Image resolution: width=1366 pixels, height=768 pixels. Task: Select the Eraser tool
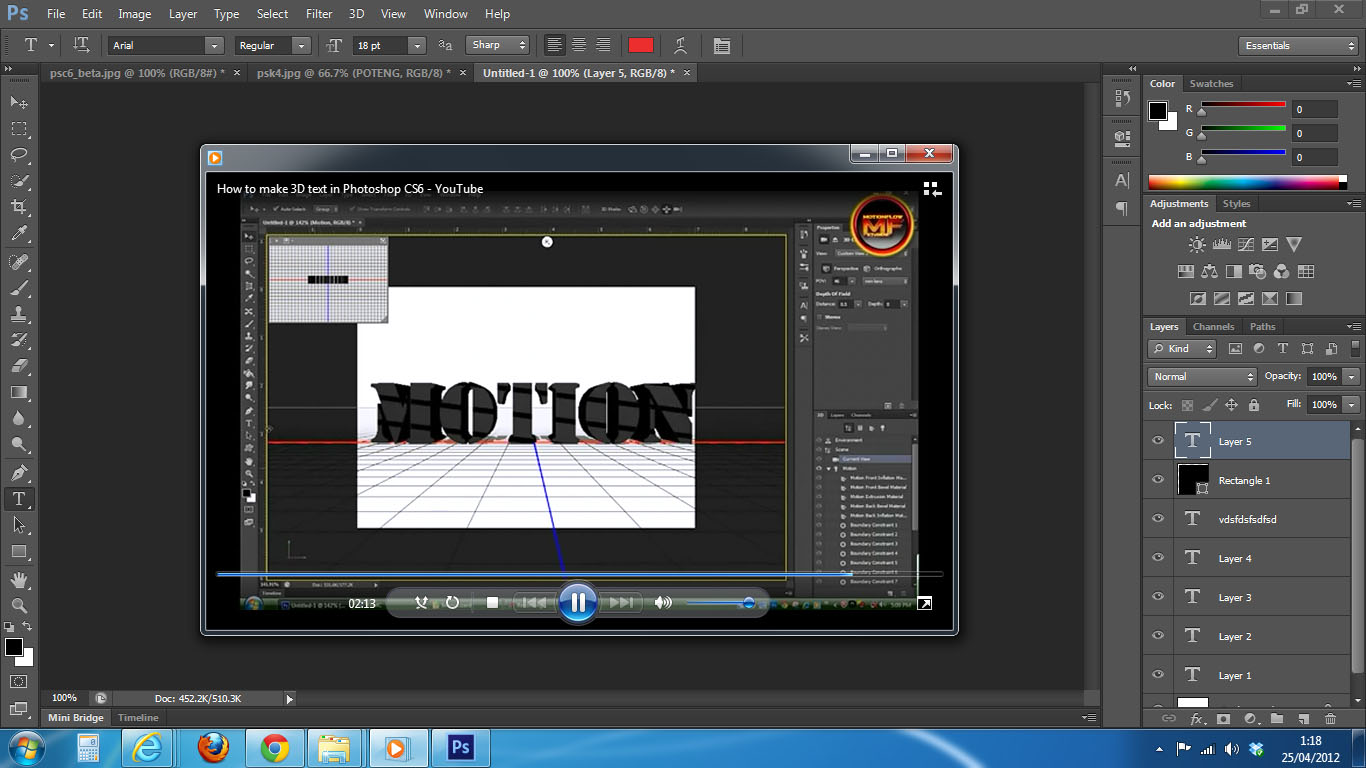(x=19, y=366)
